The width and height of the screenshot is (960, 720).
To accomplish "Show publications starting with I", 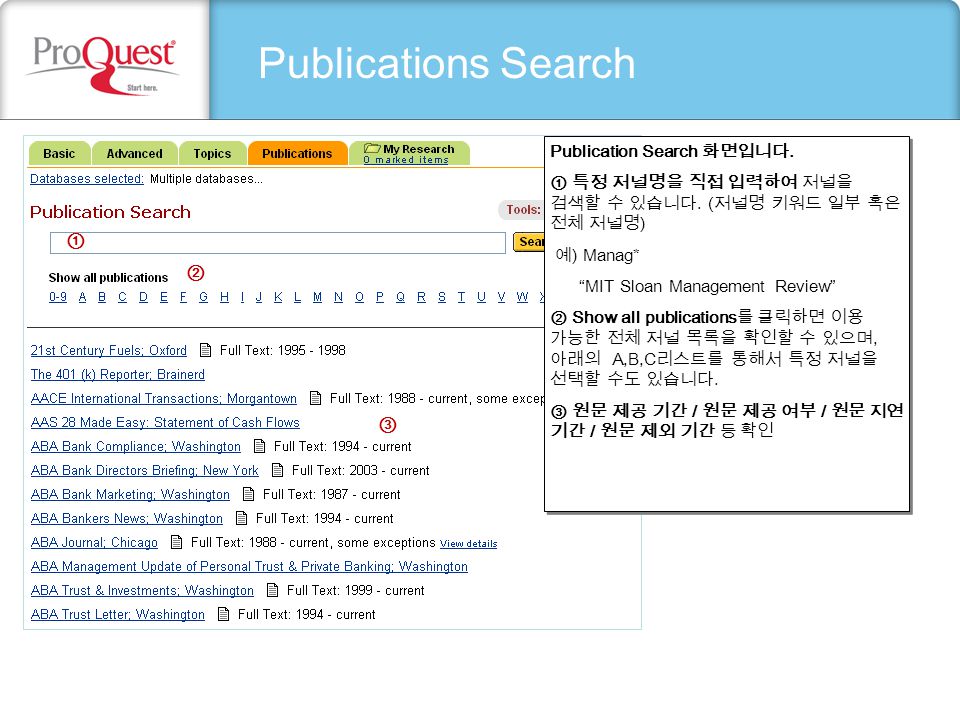I will point(242,297).
